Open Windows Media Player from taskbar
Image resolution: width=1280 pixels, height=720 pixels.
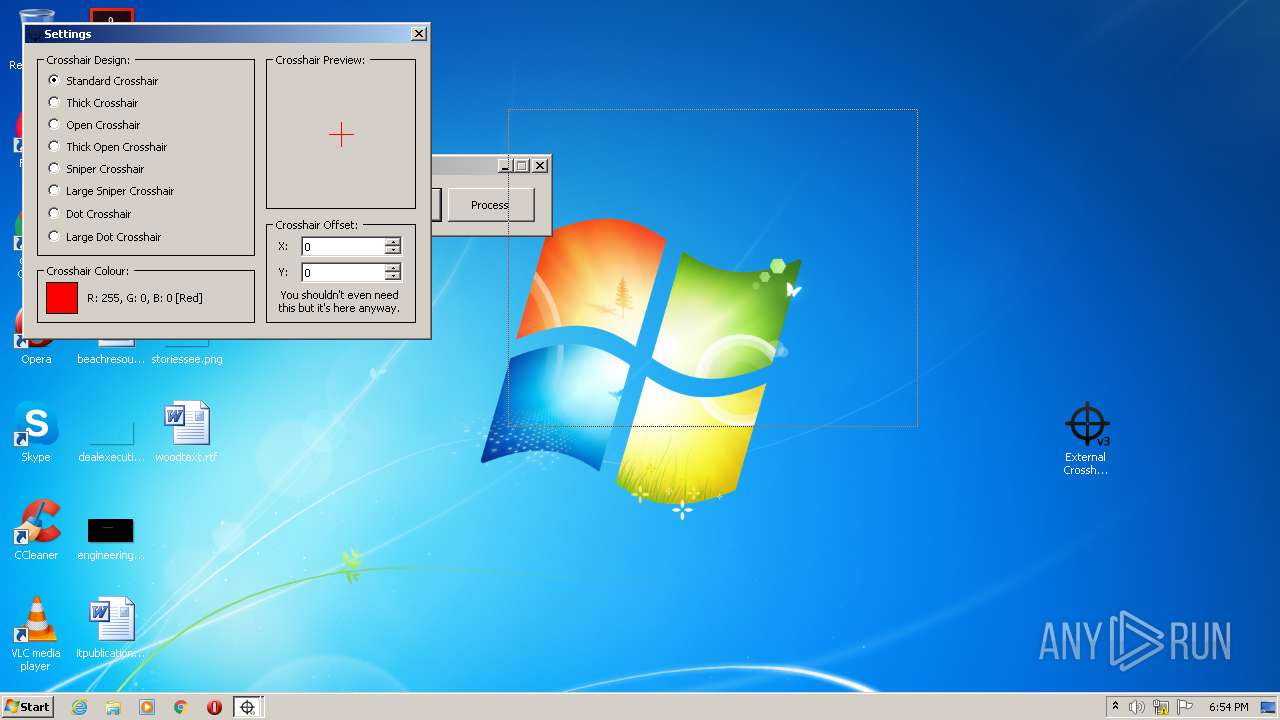click(147, 707)
